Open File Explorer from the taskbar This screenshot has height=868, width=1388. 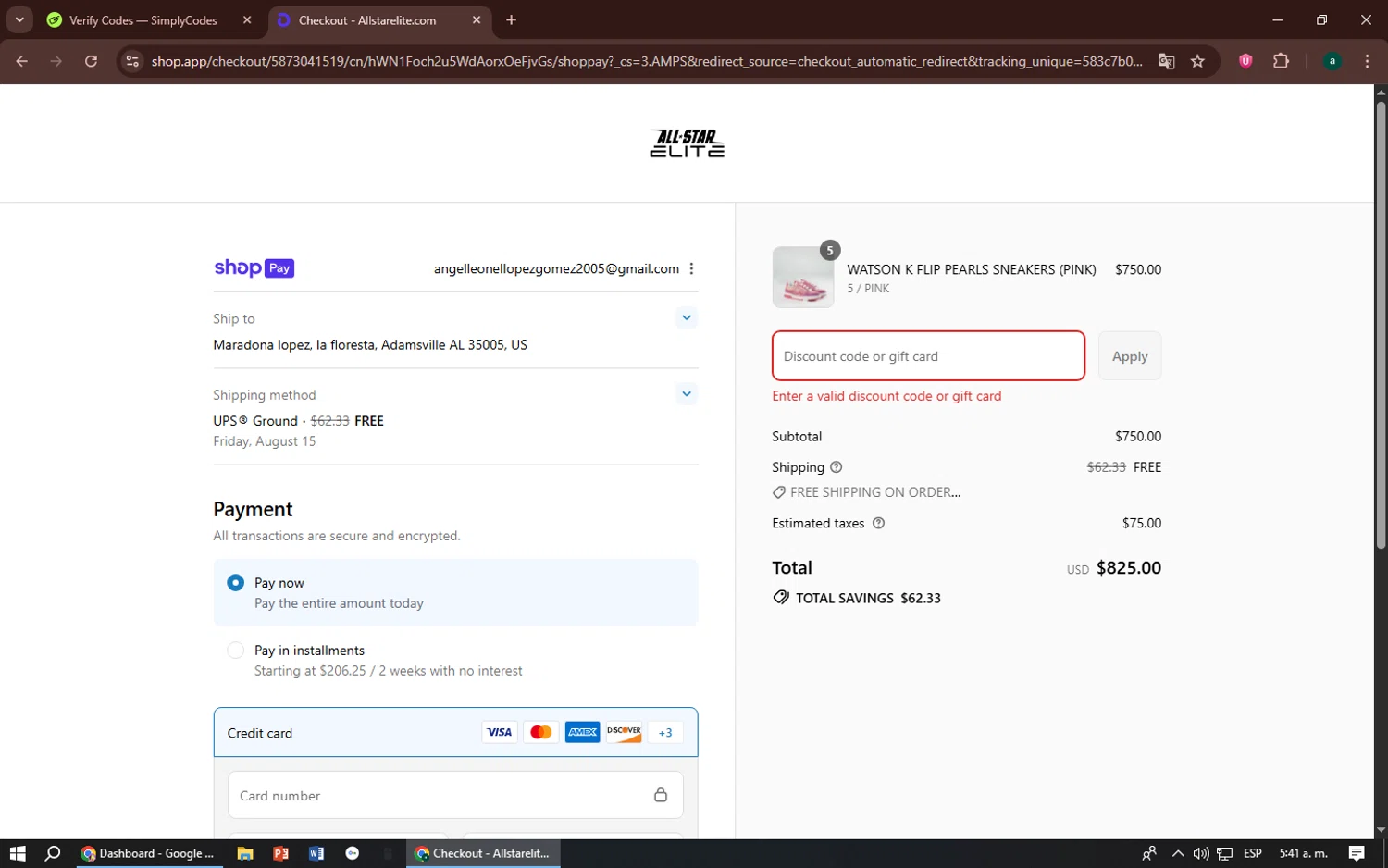click(x=245, y=853)
